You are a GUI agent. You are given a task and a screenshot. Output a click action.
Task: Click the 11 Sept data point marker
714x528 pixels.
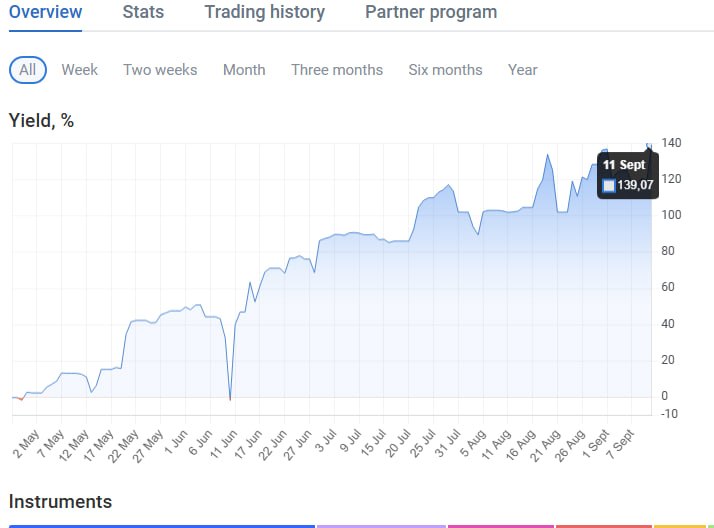[649, 145]
